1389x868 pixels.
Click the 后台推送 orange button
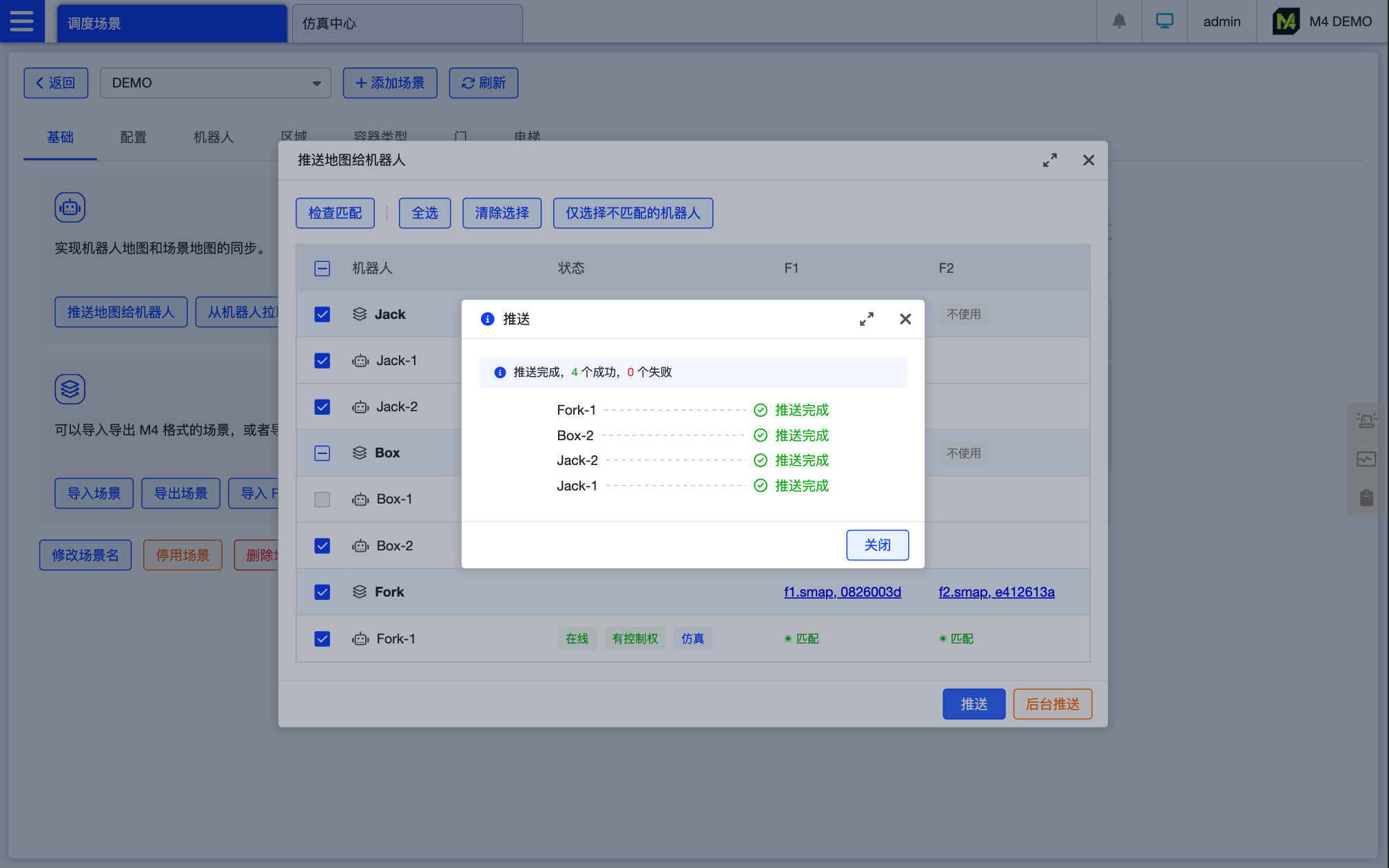tap(1052, 704)
